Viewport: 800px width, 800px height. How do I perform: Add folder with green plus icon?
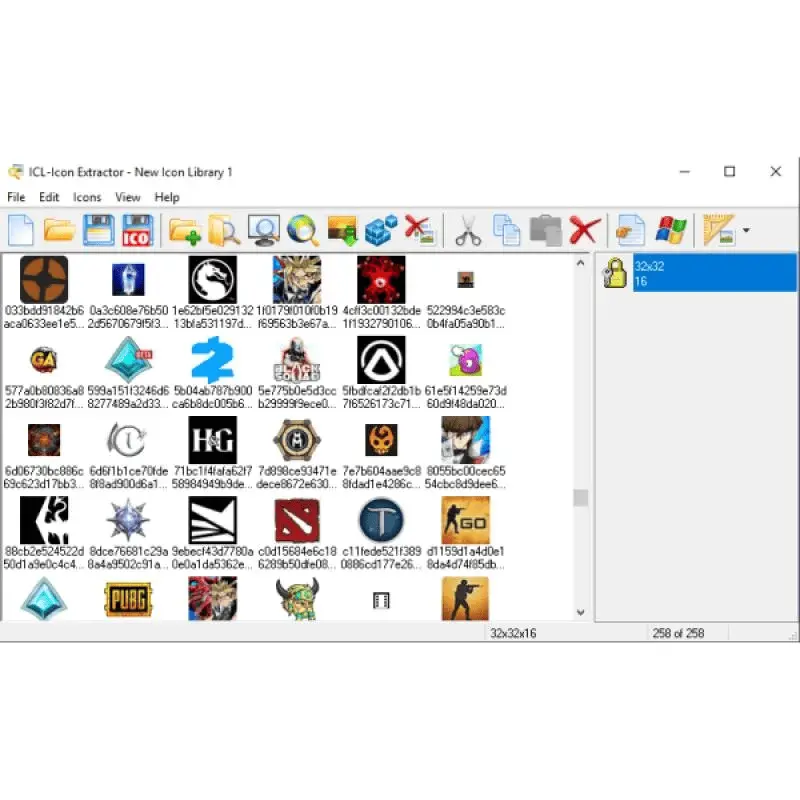tap(185, 232)
